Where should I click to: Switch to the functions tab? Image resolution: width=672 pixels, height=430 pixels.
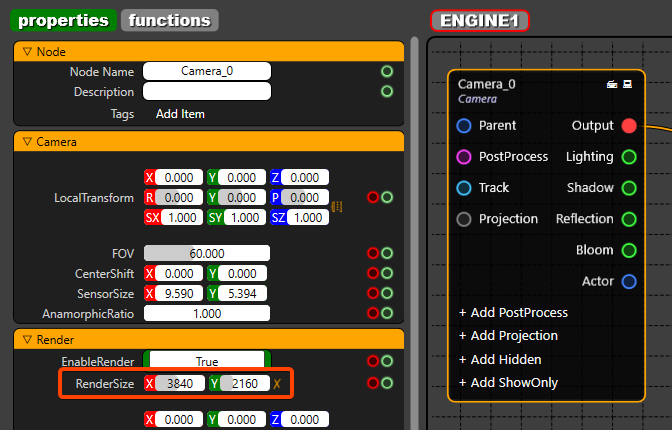[x=170, y=20]
